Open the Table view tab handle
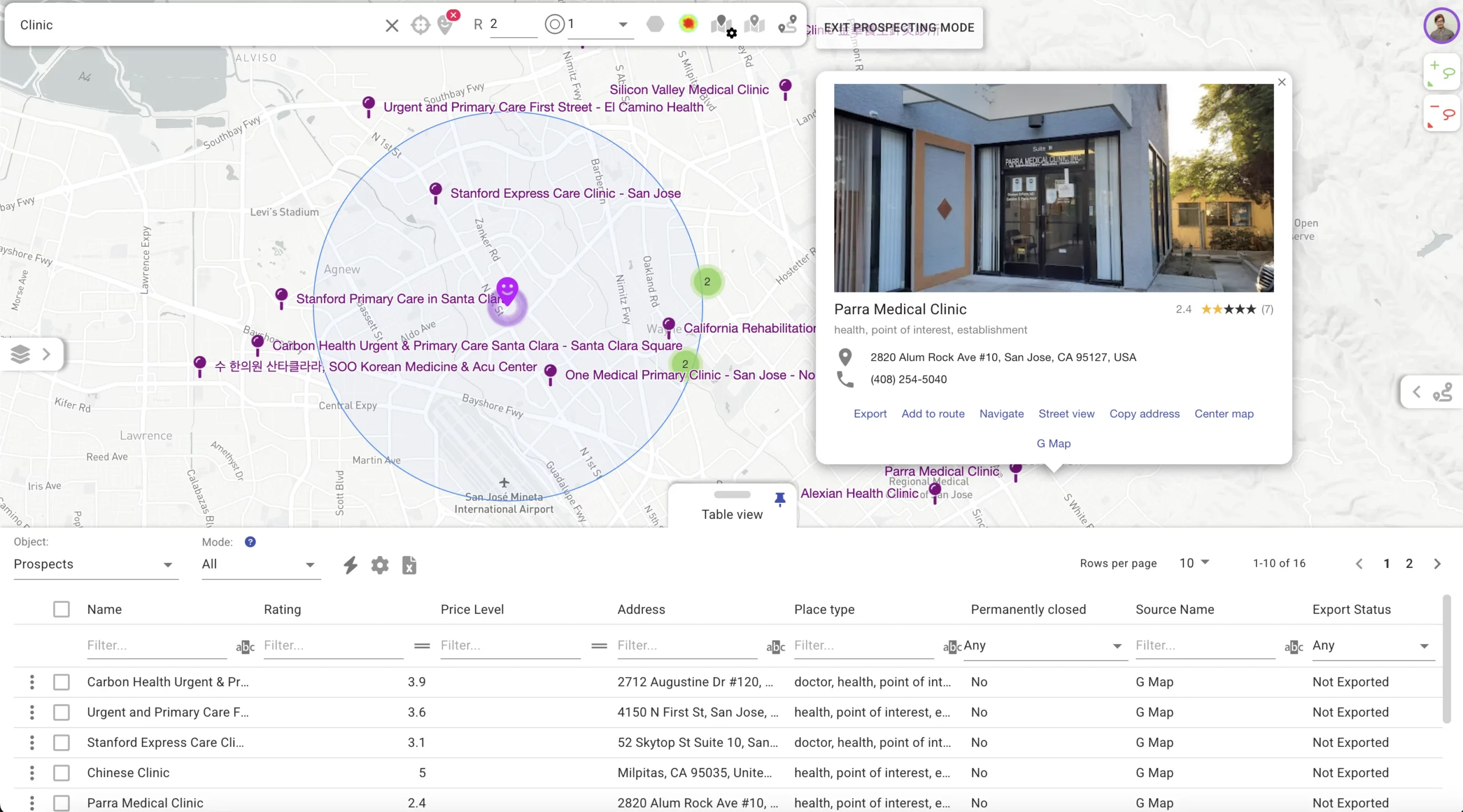The image size is (1463, 812). pos(731,495)
